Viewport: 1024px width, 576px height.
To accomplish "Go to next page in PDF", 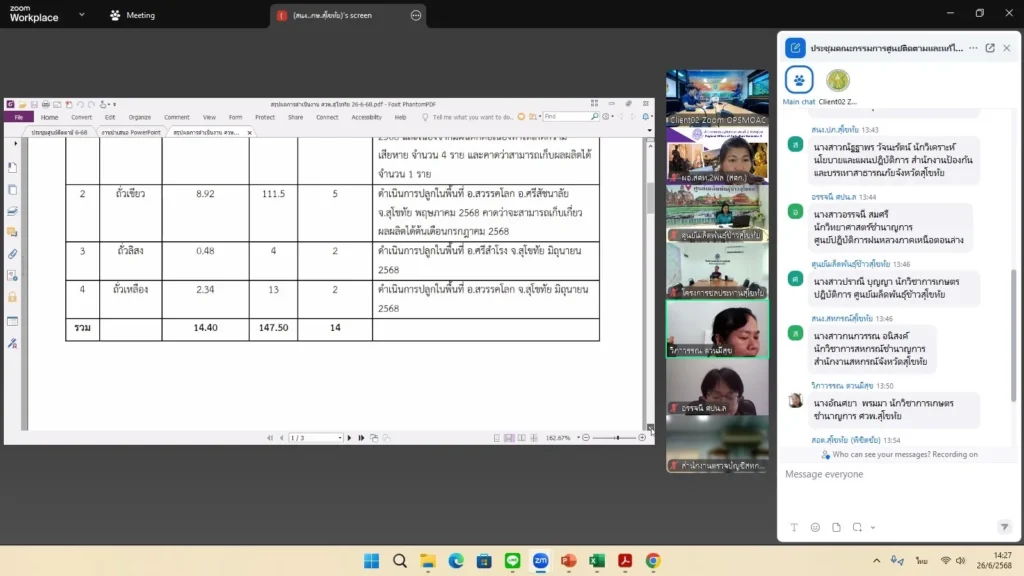I will tap(349, 438).
